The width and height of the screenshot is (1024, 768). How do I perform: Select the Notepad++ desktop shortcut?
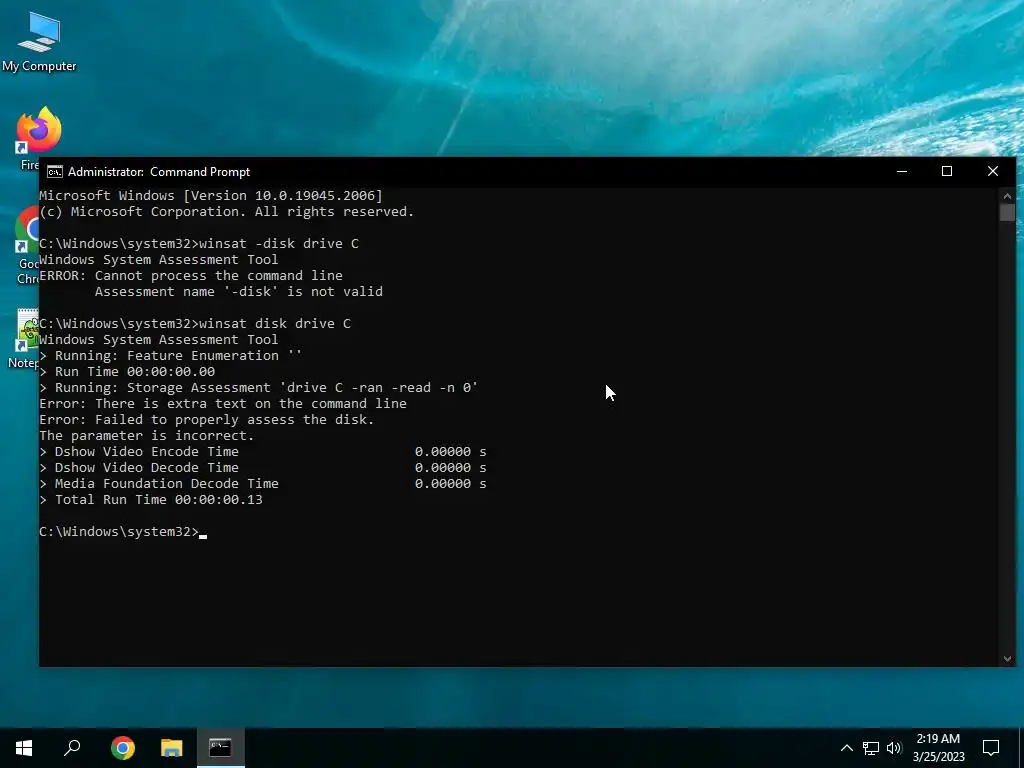(26, 336)
